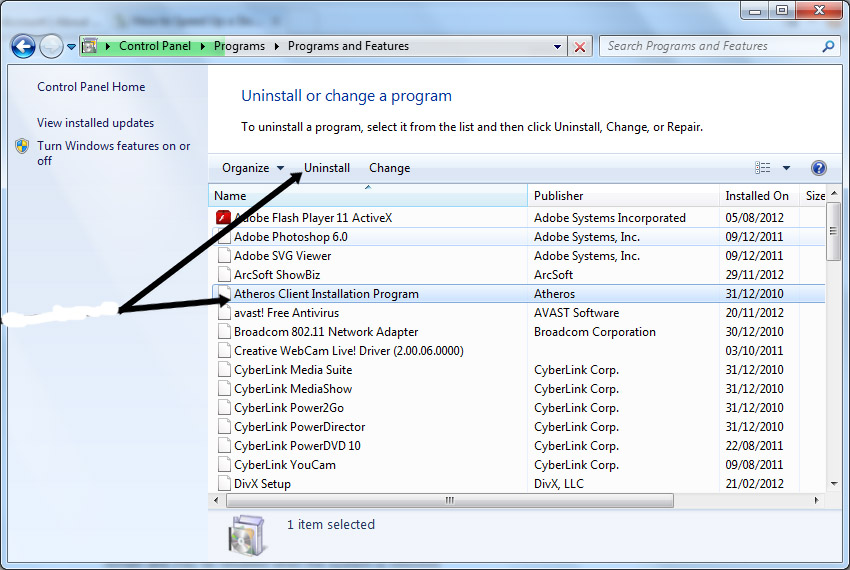Click the Windows features shield icon

click(22, 146)
